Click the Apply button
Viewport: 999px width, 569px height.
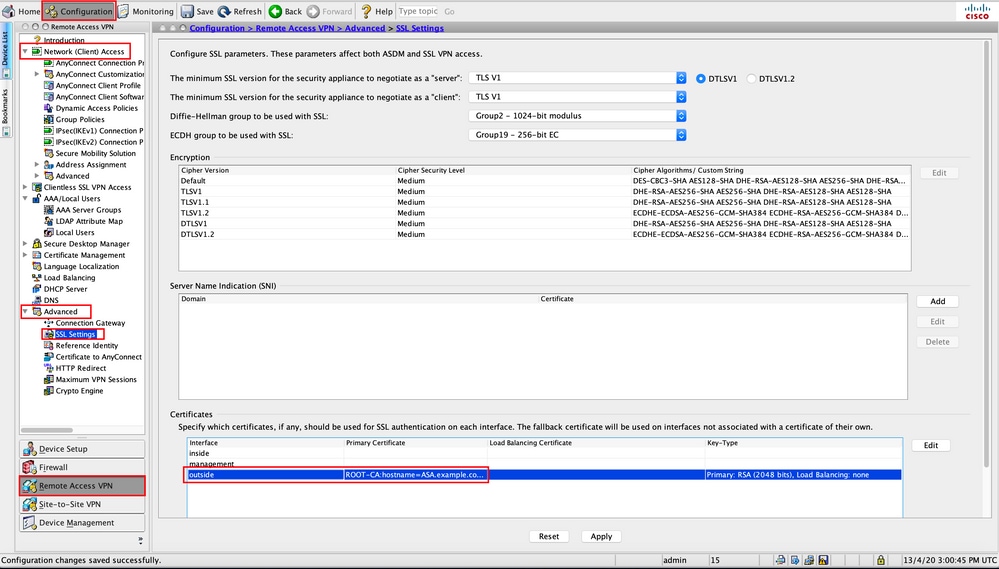[x=601, y=537]
